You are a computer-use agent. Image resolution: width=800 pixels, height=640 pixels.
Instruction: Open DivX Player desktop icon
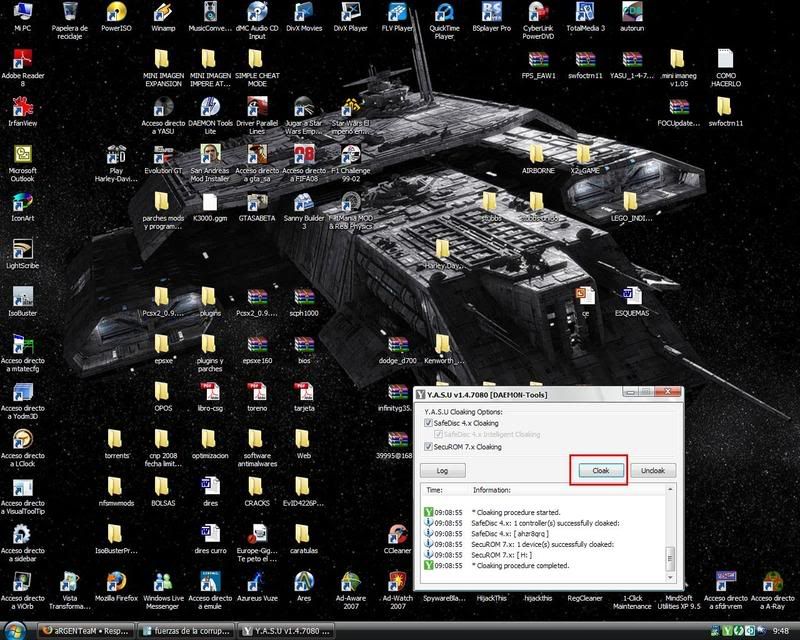click(x=351, y=17)
